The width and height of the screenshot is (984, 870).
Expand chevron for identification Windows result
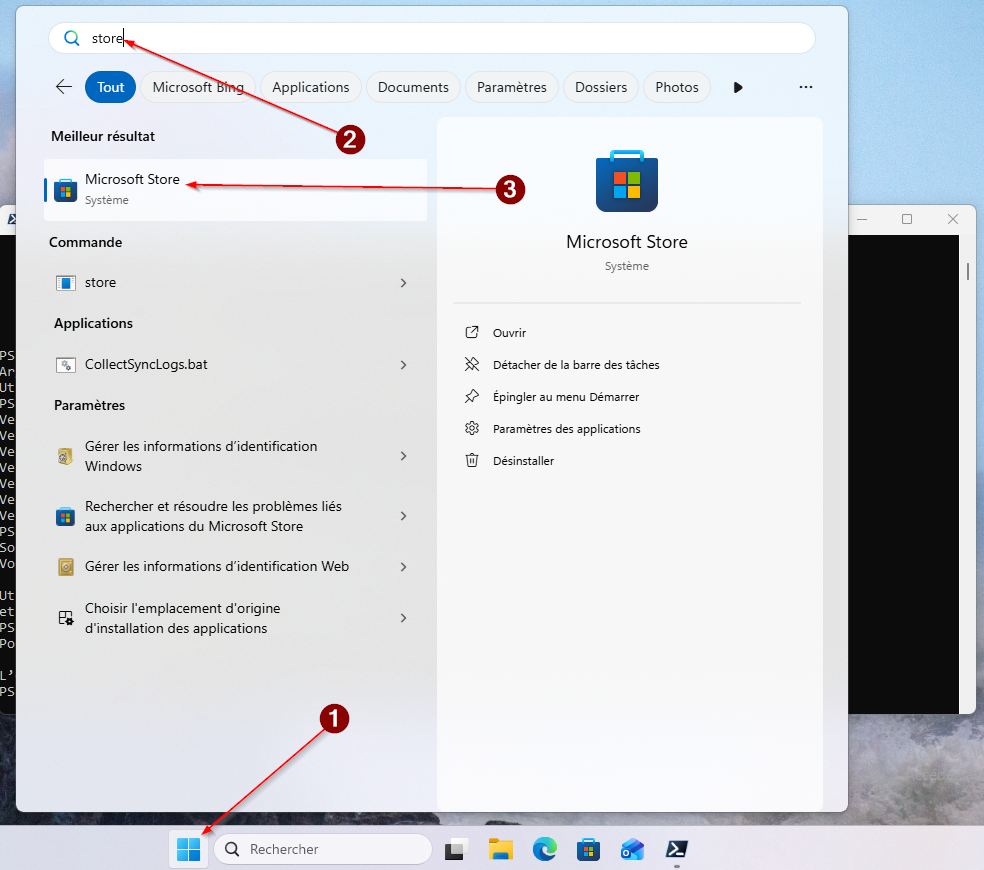click(x=404, y=456)
